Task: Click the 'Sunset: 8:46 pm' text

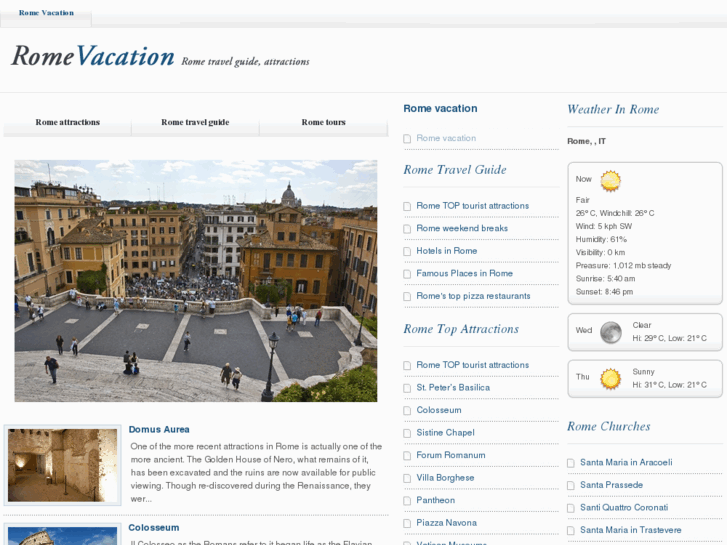Action: (604, 292)
